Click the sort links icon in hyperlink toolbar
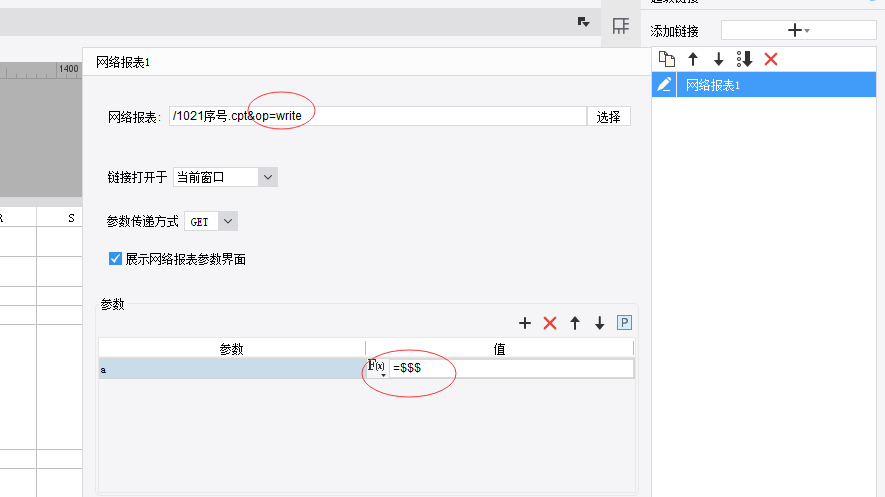Image resolution: width=885 pixels, height=497 pixels. (744, 59)
